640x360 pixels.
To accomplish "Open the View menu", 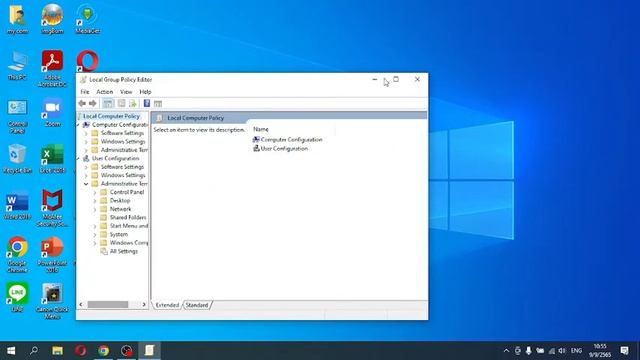I will 126,92.
